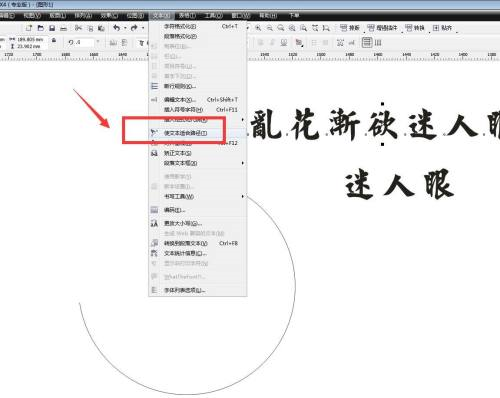Image resolution: width=500 pixels, height=398 pixels.
Task: Click the 贴齐 snap toolbar button
Action: 442,28
